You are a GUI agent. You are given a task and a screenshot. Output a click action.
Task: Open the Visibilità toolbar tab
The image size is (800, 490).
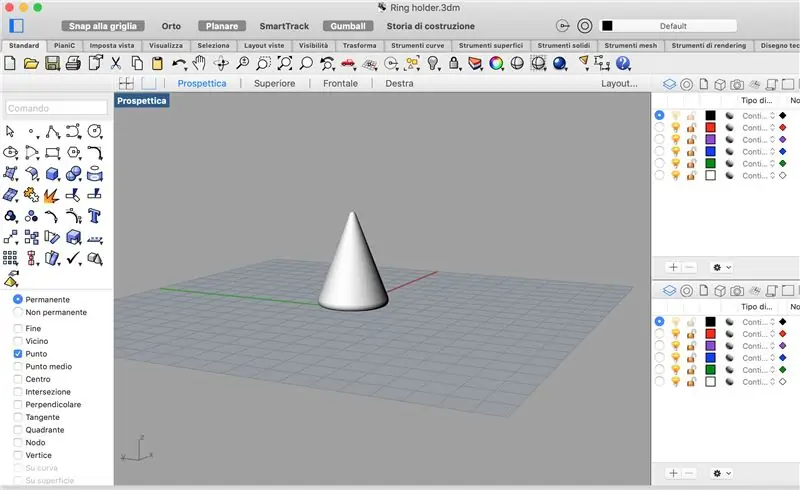[x=313, y=45]
